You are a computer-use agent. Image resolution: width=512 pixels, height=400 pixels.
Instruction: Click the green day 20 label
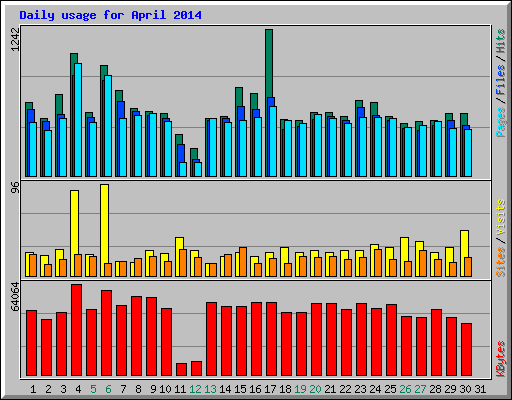click(315, 389)
